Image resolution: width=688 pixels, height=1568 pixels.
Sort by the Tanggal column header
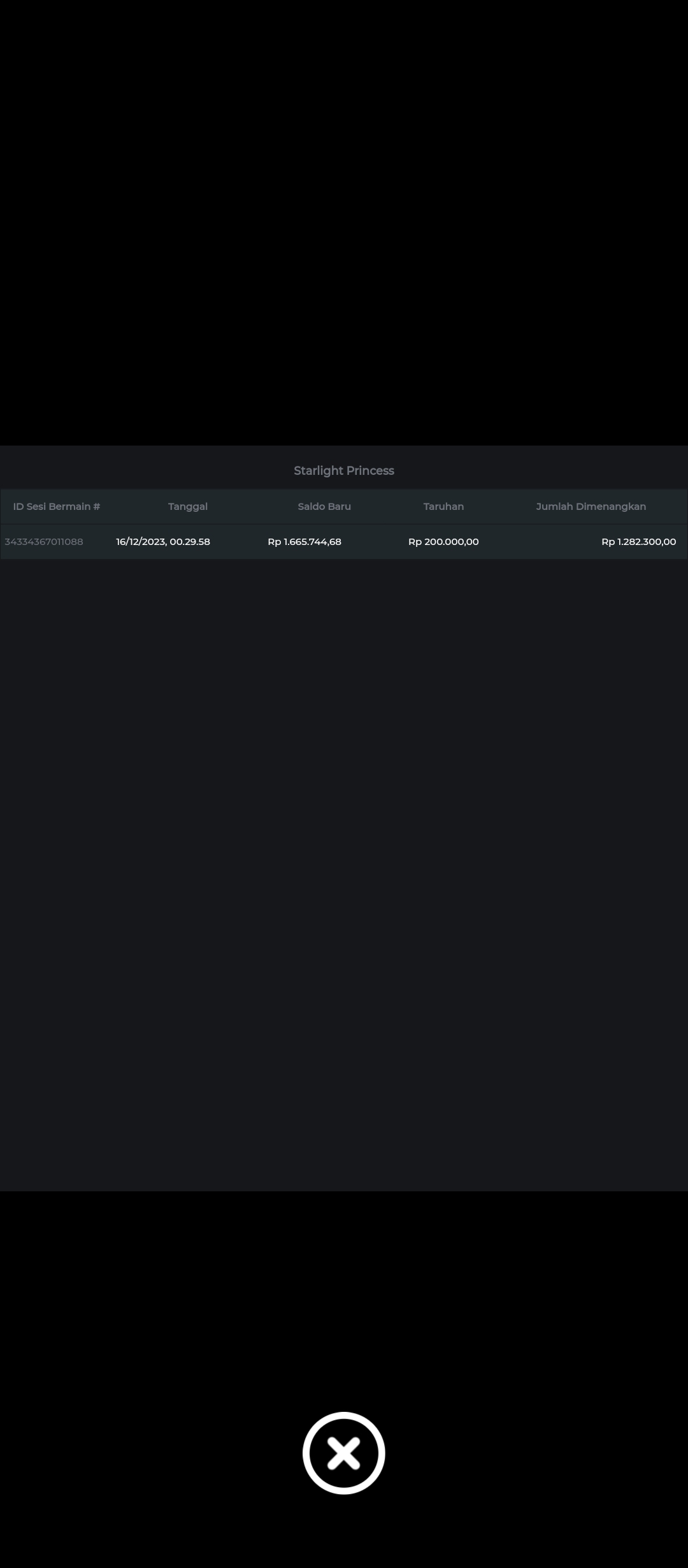188,506
